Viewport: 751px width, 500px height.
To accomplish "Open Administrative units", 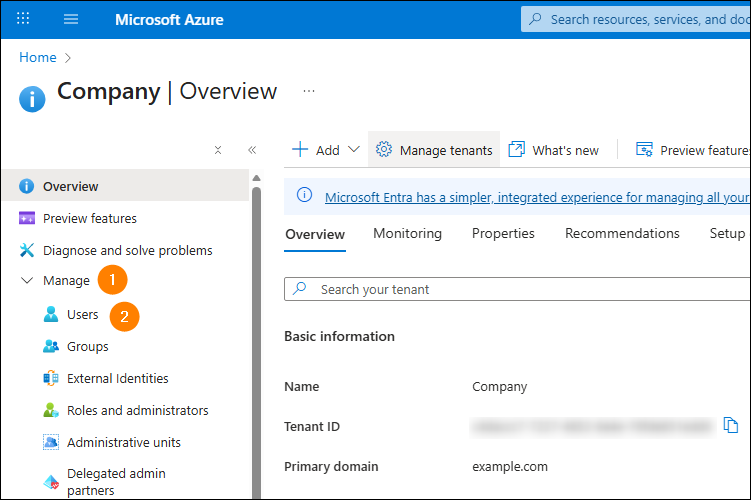I will click(124, 443).
